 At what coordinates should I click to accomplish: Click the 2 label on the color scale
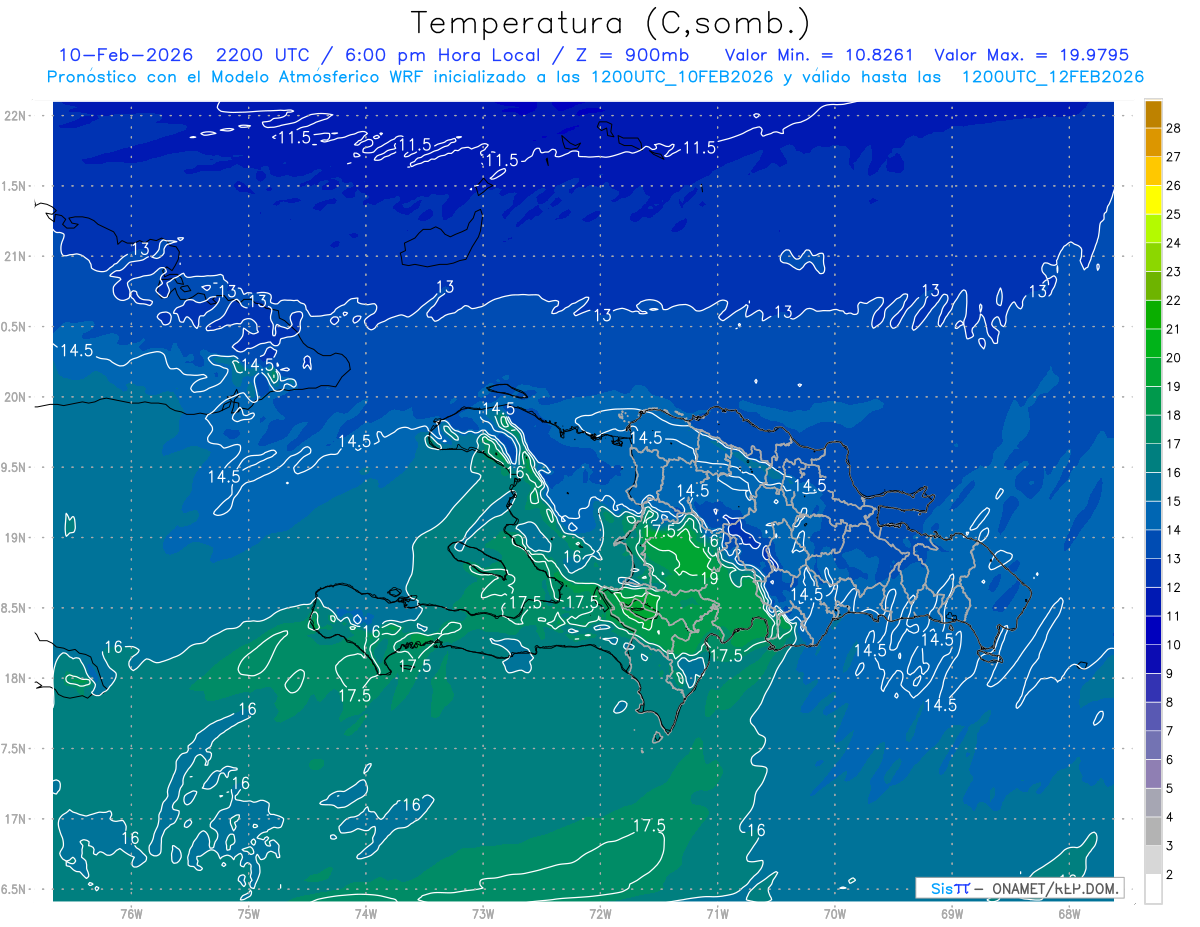click(x=1169, y=875)
